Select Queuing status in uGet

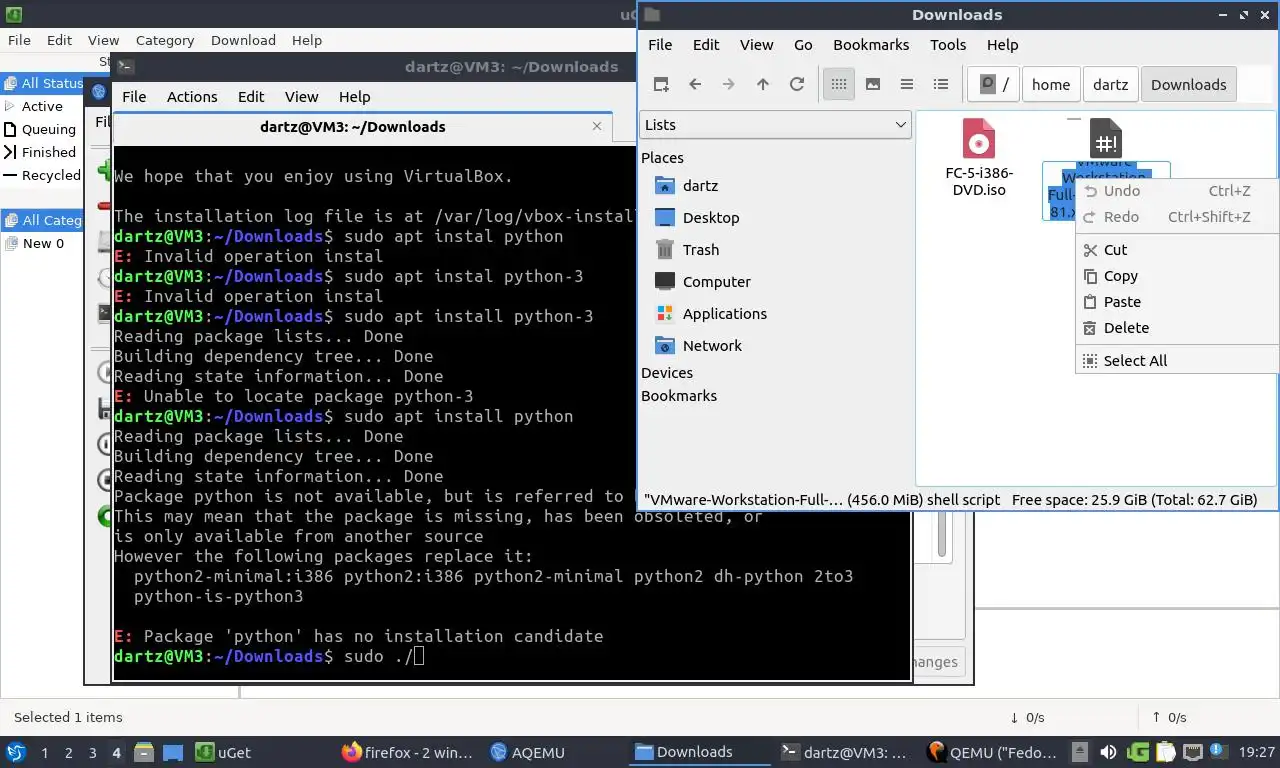click(40, 129)
